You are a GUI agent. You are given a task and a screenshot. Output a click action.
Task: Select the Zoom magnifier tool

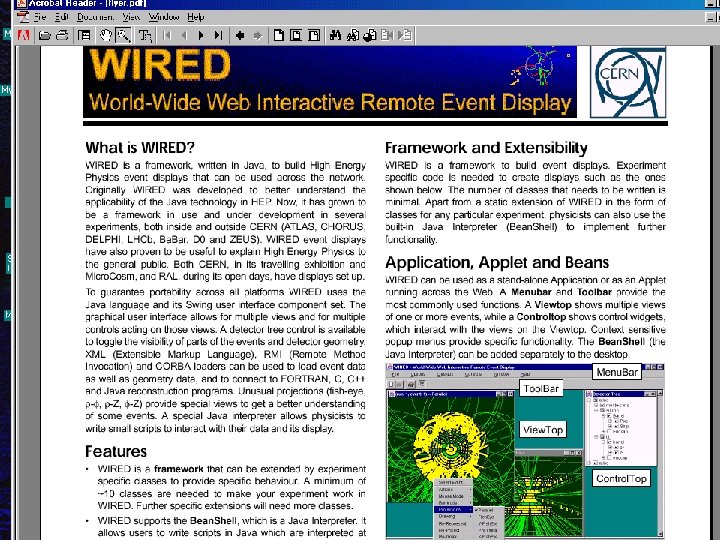(123, 35)
